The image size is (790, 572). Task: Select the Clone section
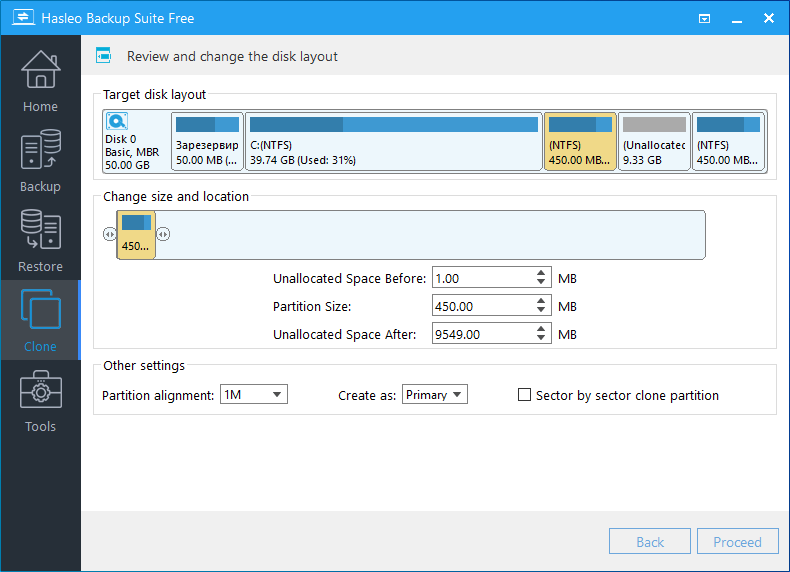tap(40, 321)
